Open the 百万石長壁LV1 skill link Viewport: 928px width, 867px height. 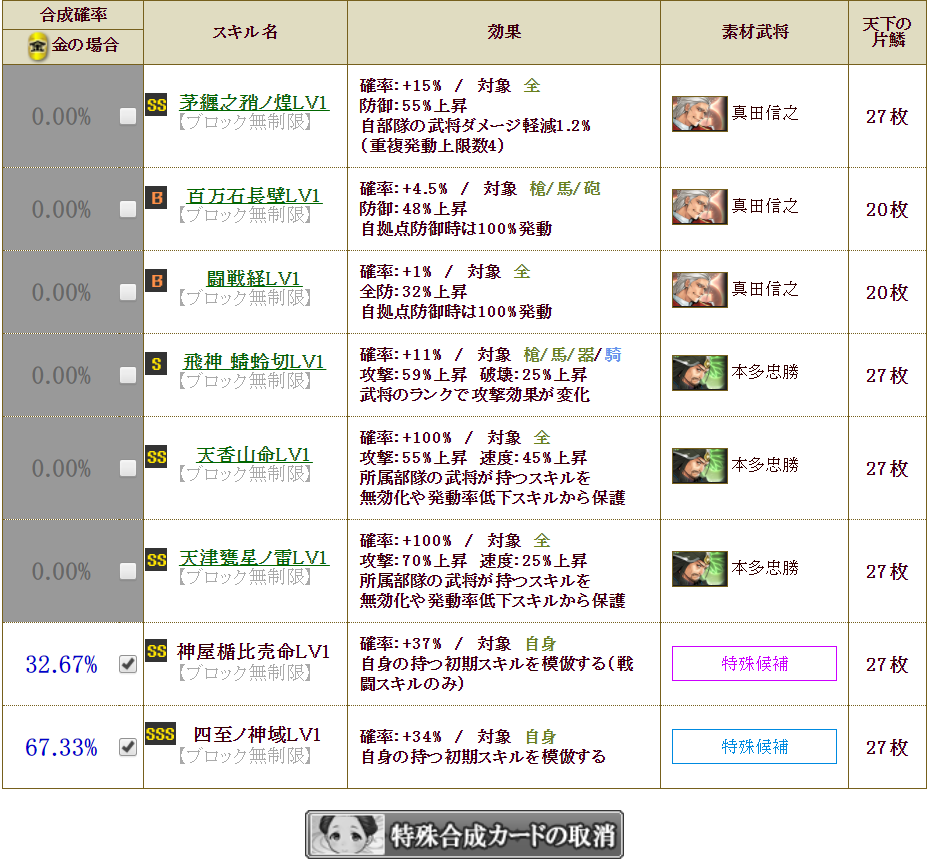[254, 196]
